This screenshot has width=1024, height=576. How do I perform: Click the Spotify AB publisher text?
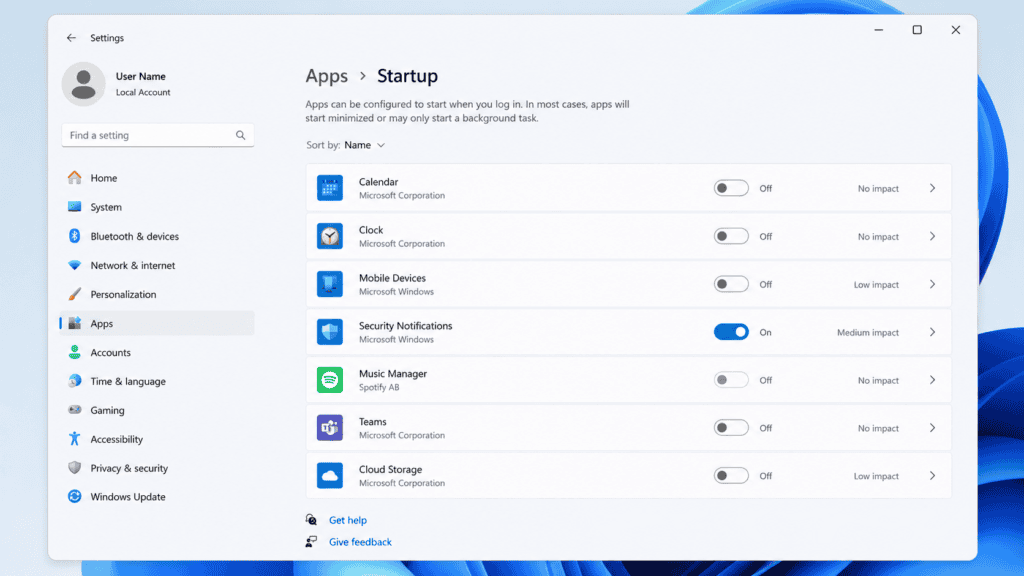coord(379,387)
